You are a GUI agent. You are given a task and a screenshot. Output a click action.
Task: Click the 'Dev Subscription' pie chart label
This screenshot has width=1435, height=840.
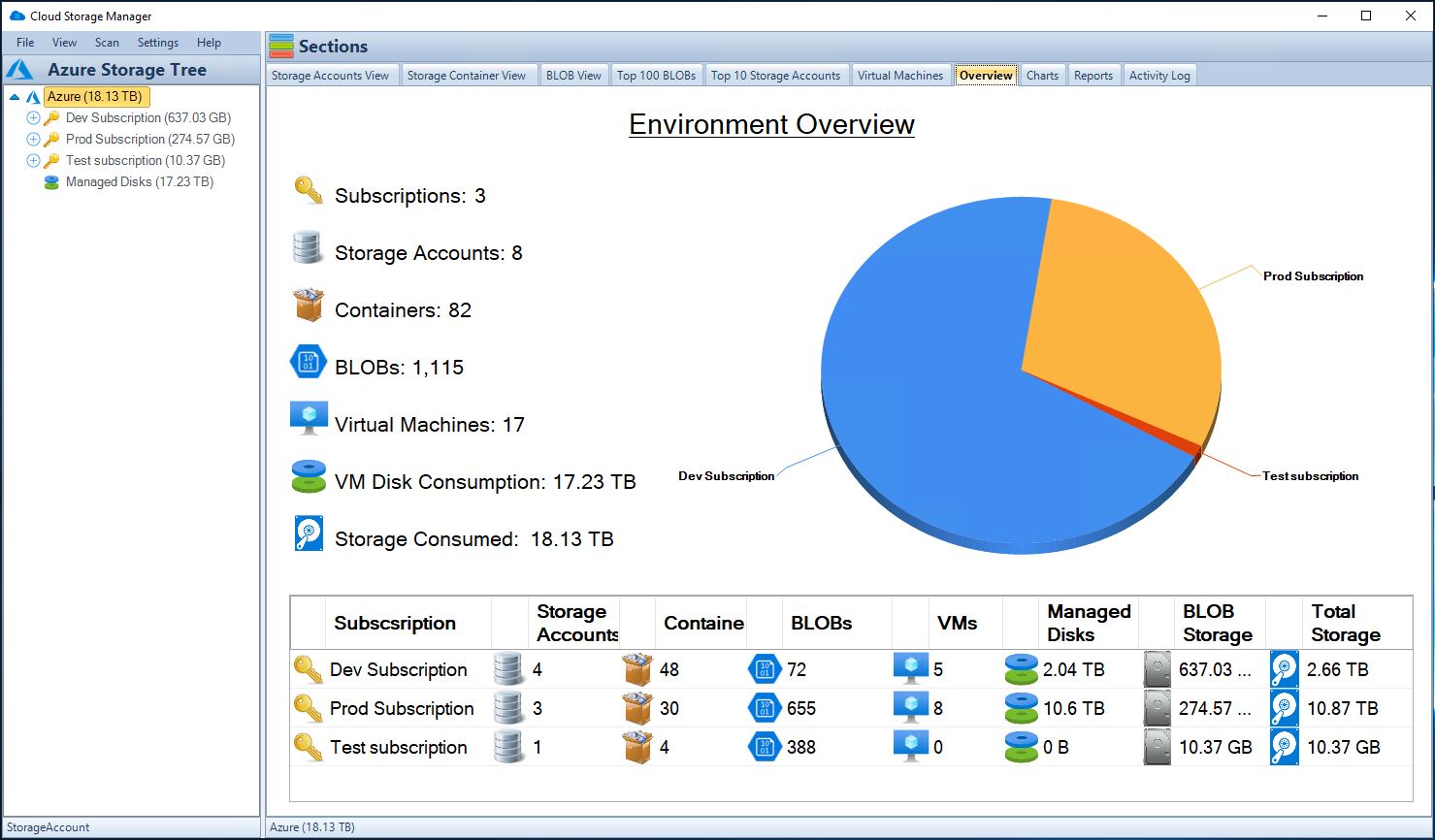click(727, 476)
